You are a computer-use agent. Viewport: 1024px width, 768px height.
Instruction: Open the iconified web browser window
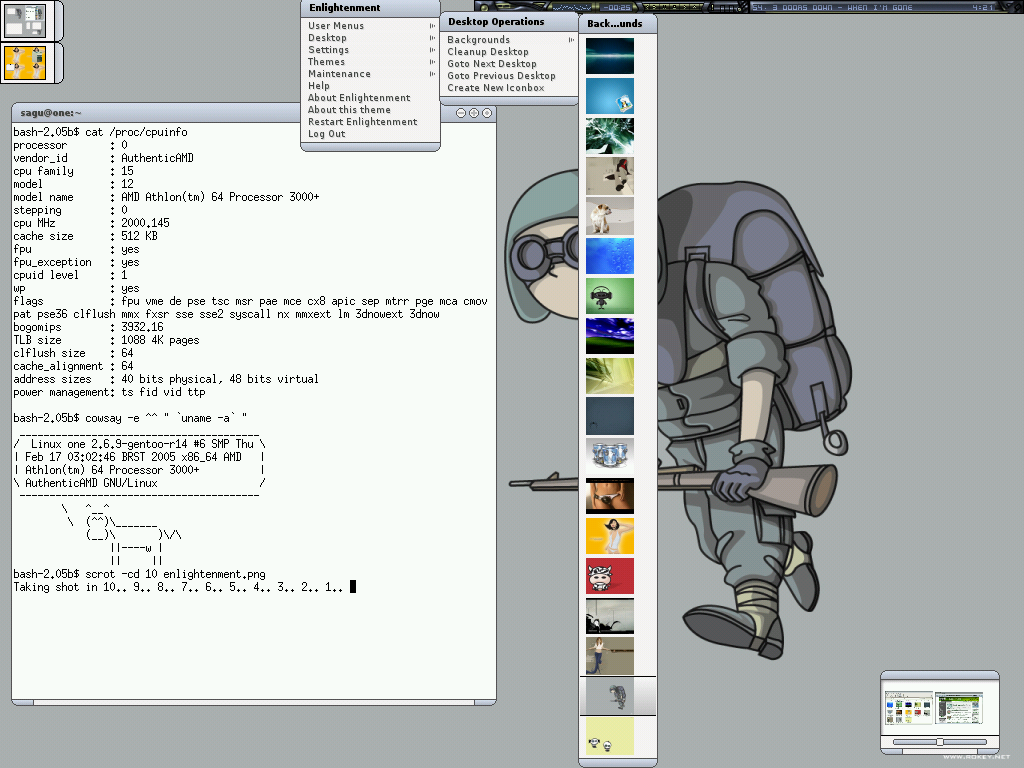(x=959, y=709)
